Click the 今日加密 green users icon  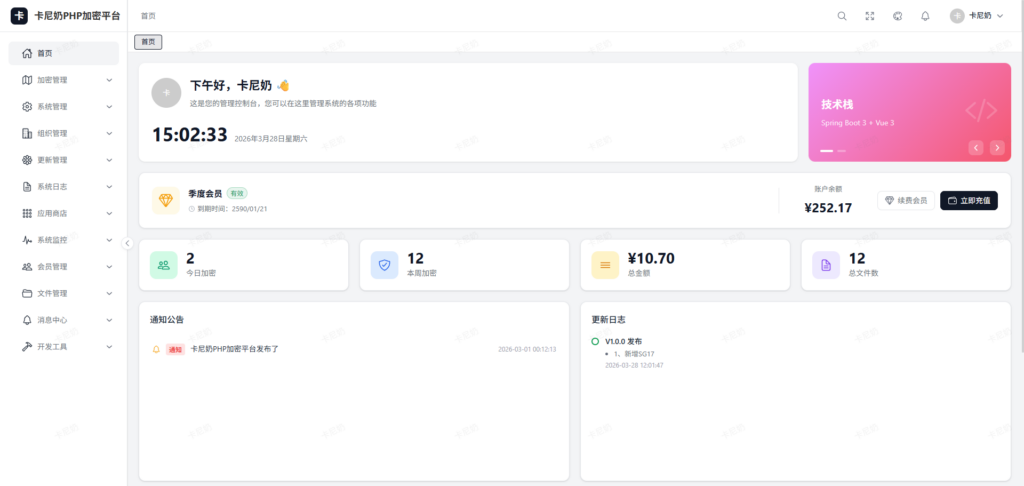pos(164,264)
